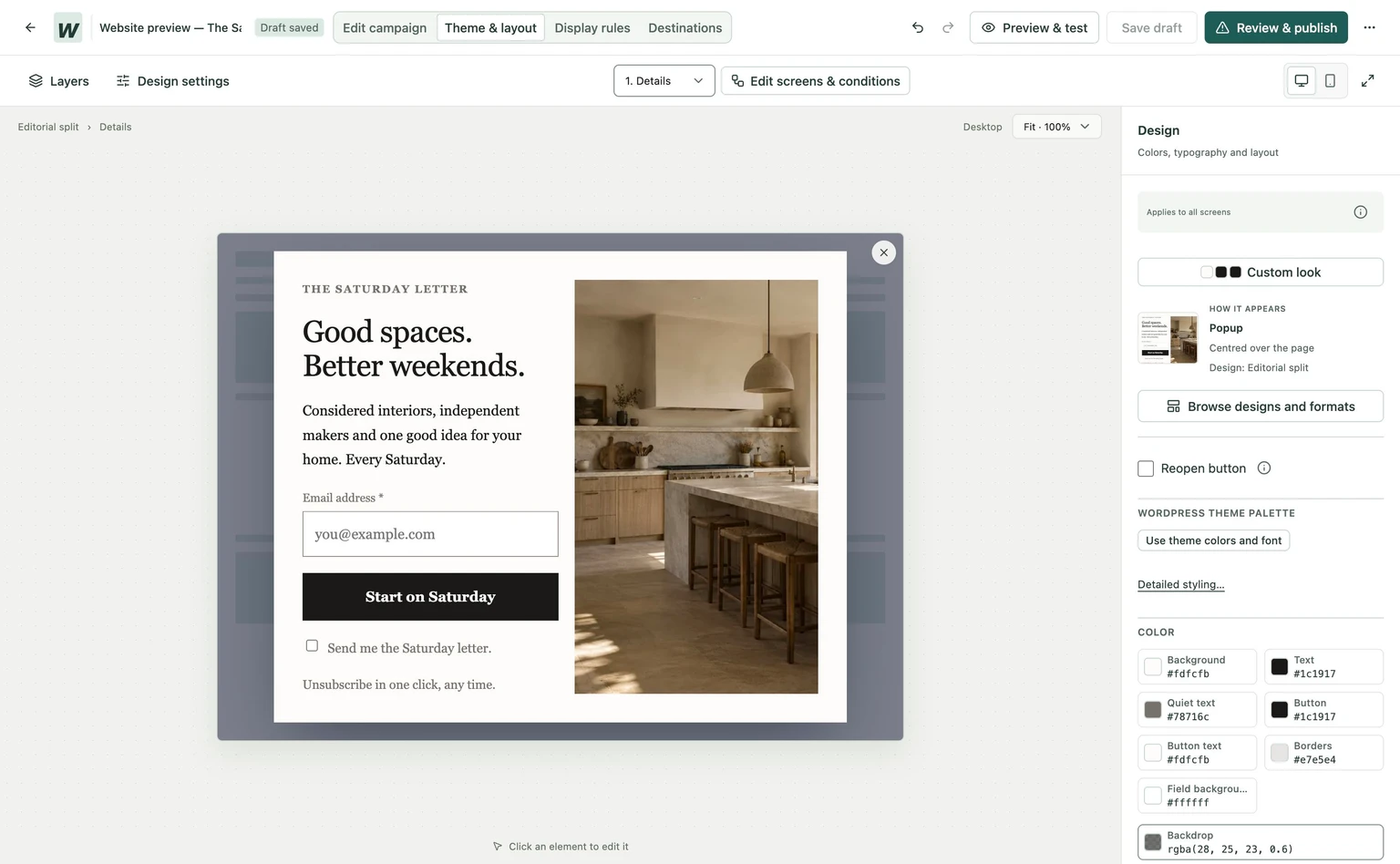Image resolution: width=1400 pixels, height=864 pixels.
Task: Go to the Destinations tab
Action: 685,27
